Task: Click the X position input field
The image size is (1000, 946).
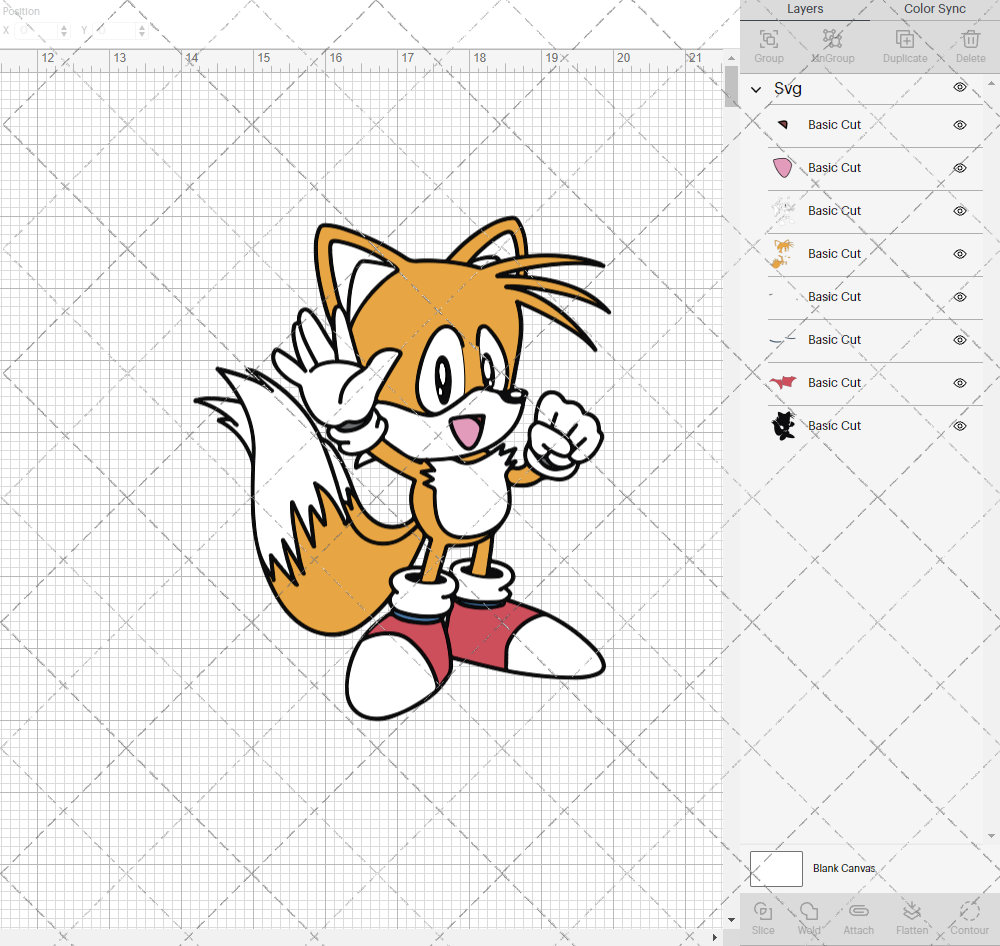Action: tap(38, 30)
